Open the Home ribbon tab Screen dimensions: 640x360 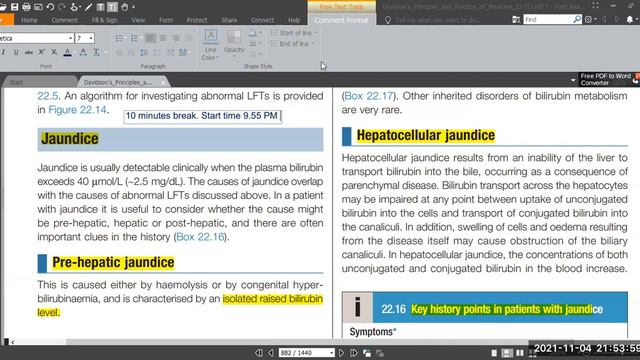(29, 20)
